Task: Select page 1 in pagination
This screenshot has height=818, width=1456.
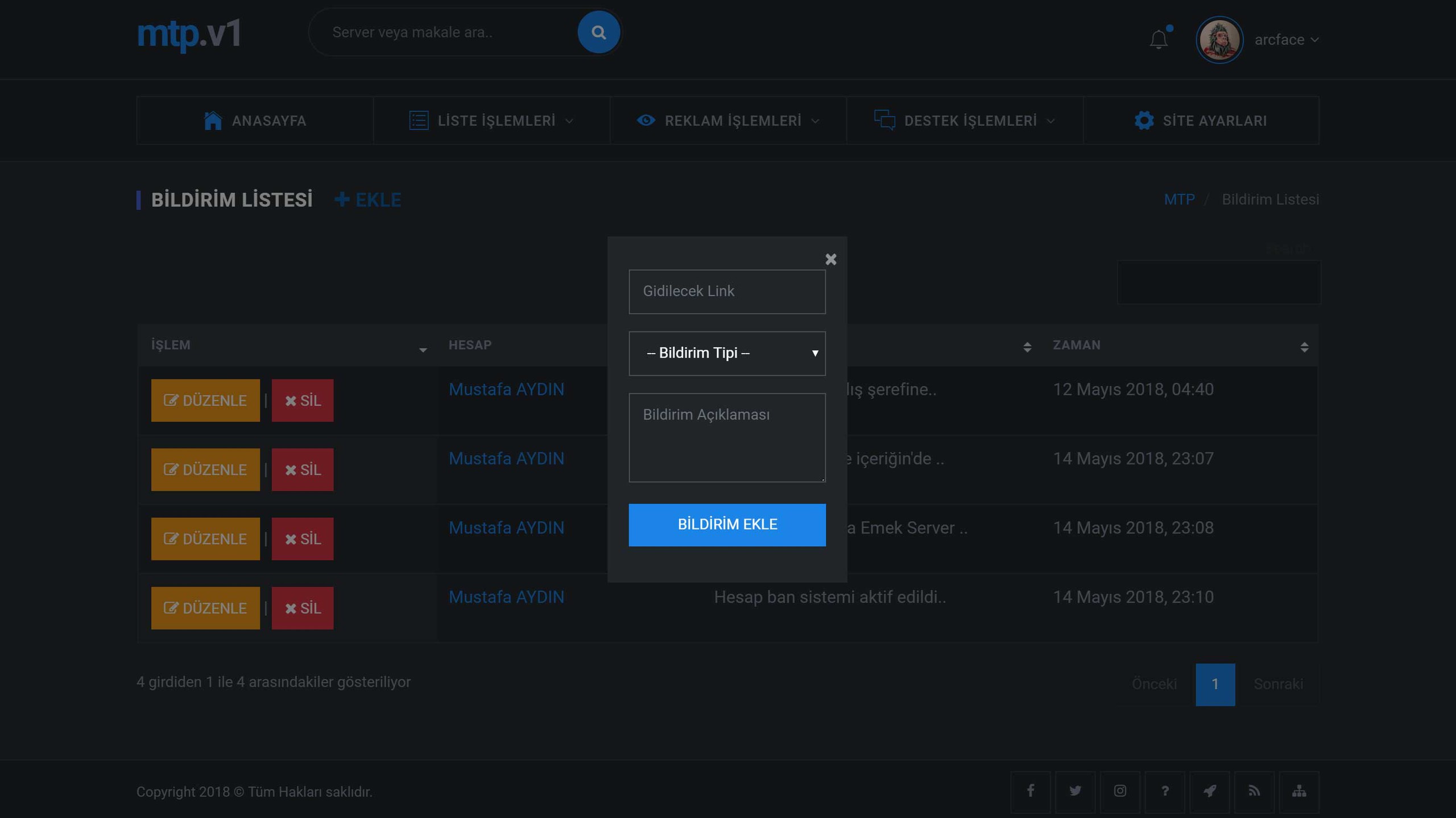Action: pos(1215,684)
